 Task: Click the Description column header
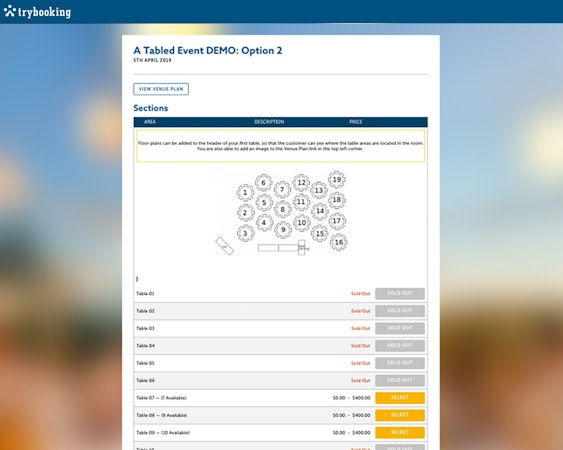[269, 122]
